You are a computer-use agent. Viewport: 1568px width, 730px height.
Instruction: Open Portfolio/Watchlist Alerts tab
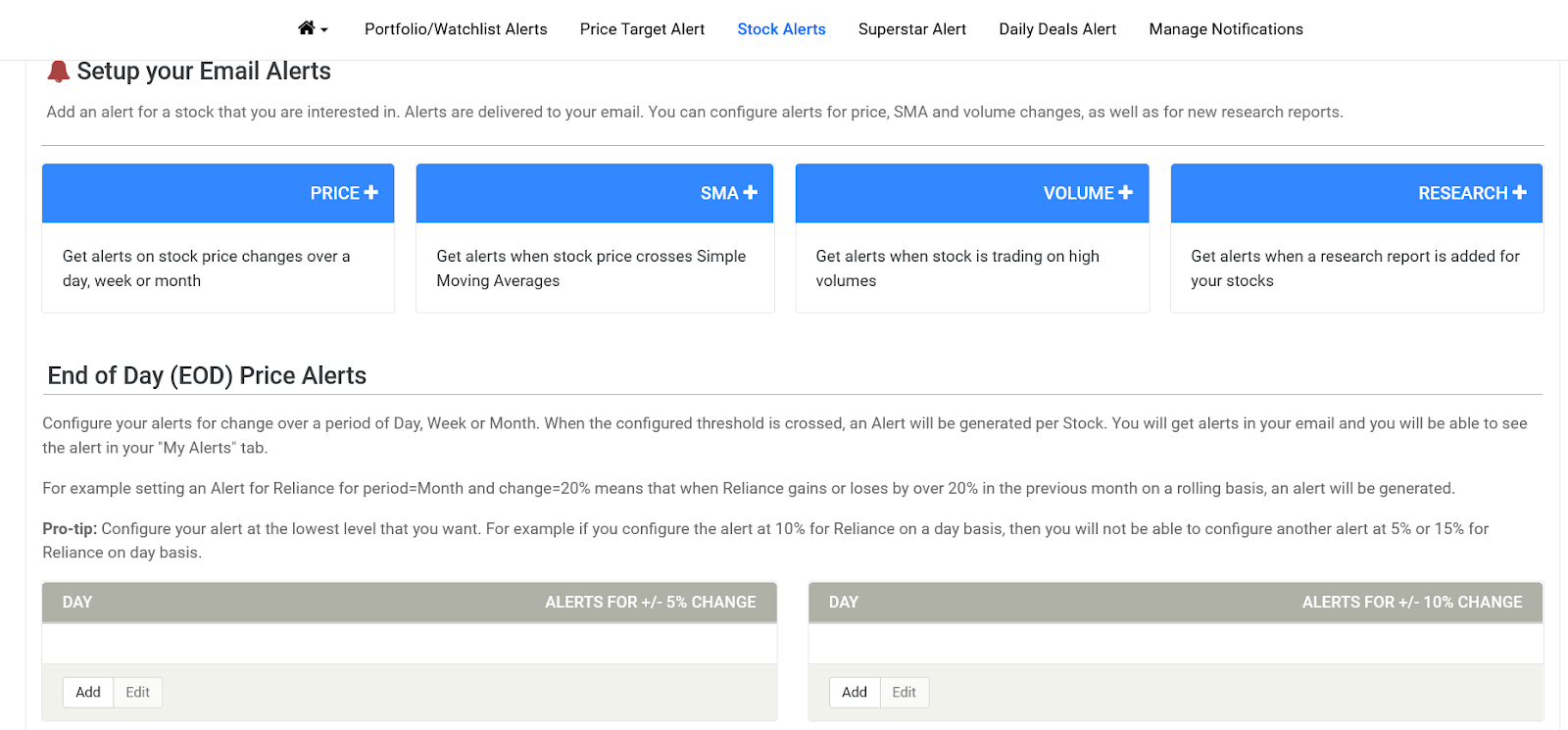pyautogui.click(x=456, y=29)
